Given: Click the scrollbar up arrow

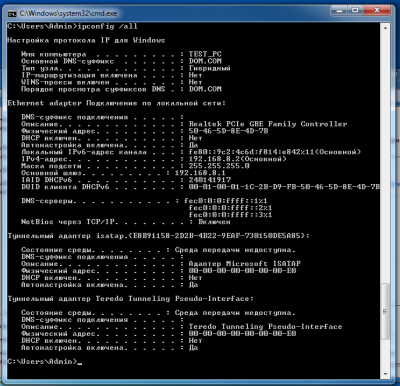Looking at the screenshot, I should (x=385, y=28).
